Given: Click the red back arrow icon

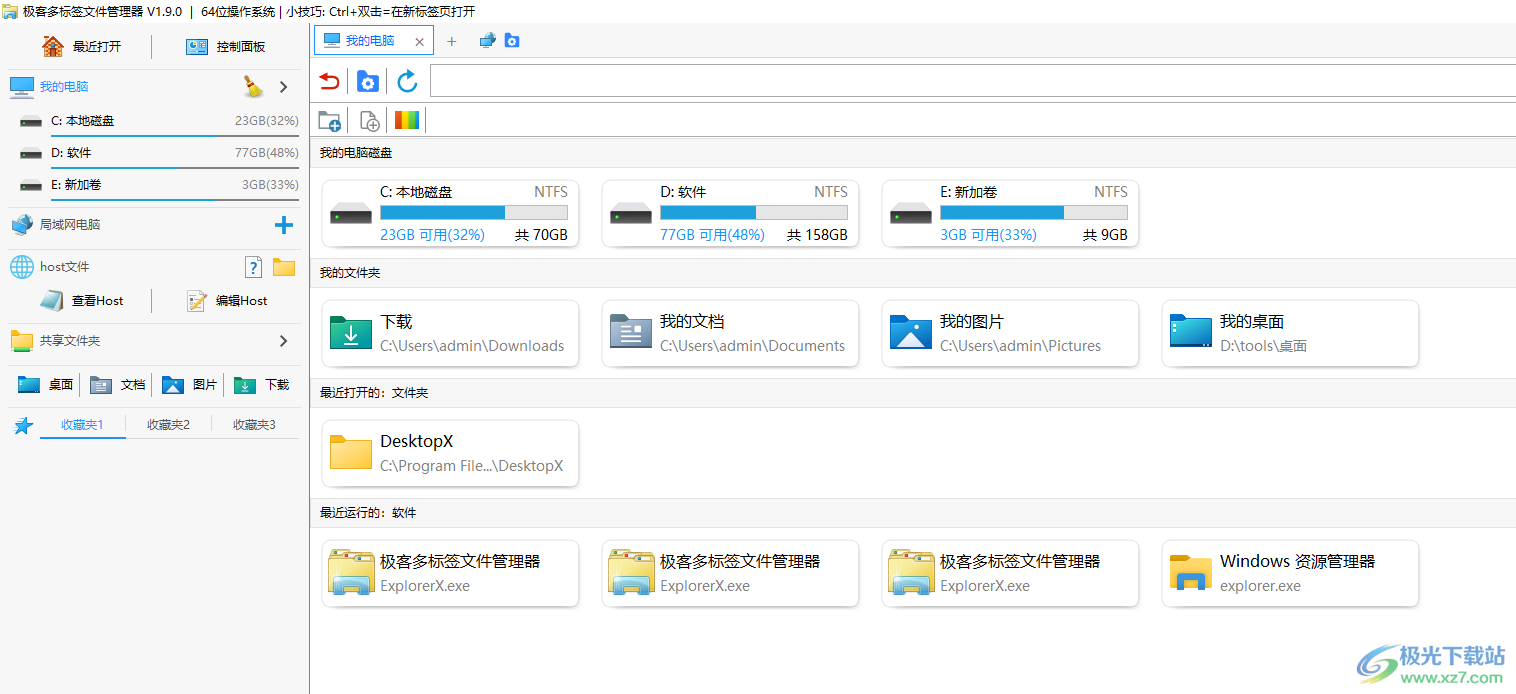Looking at the screenshot, I should tap(328, 82).
